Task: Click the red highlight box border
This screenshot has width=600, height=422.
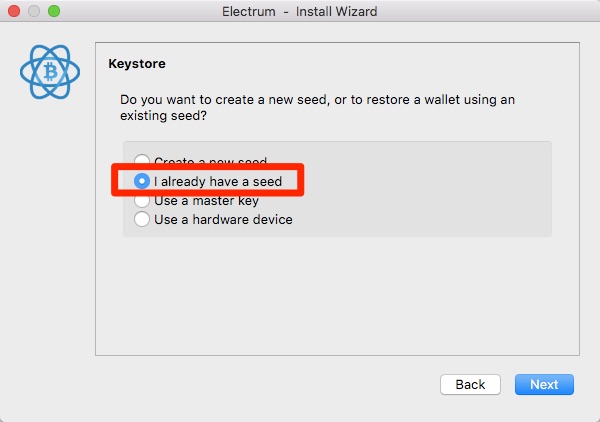Action: click(208, 166)
